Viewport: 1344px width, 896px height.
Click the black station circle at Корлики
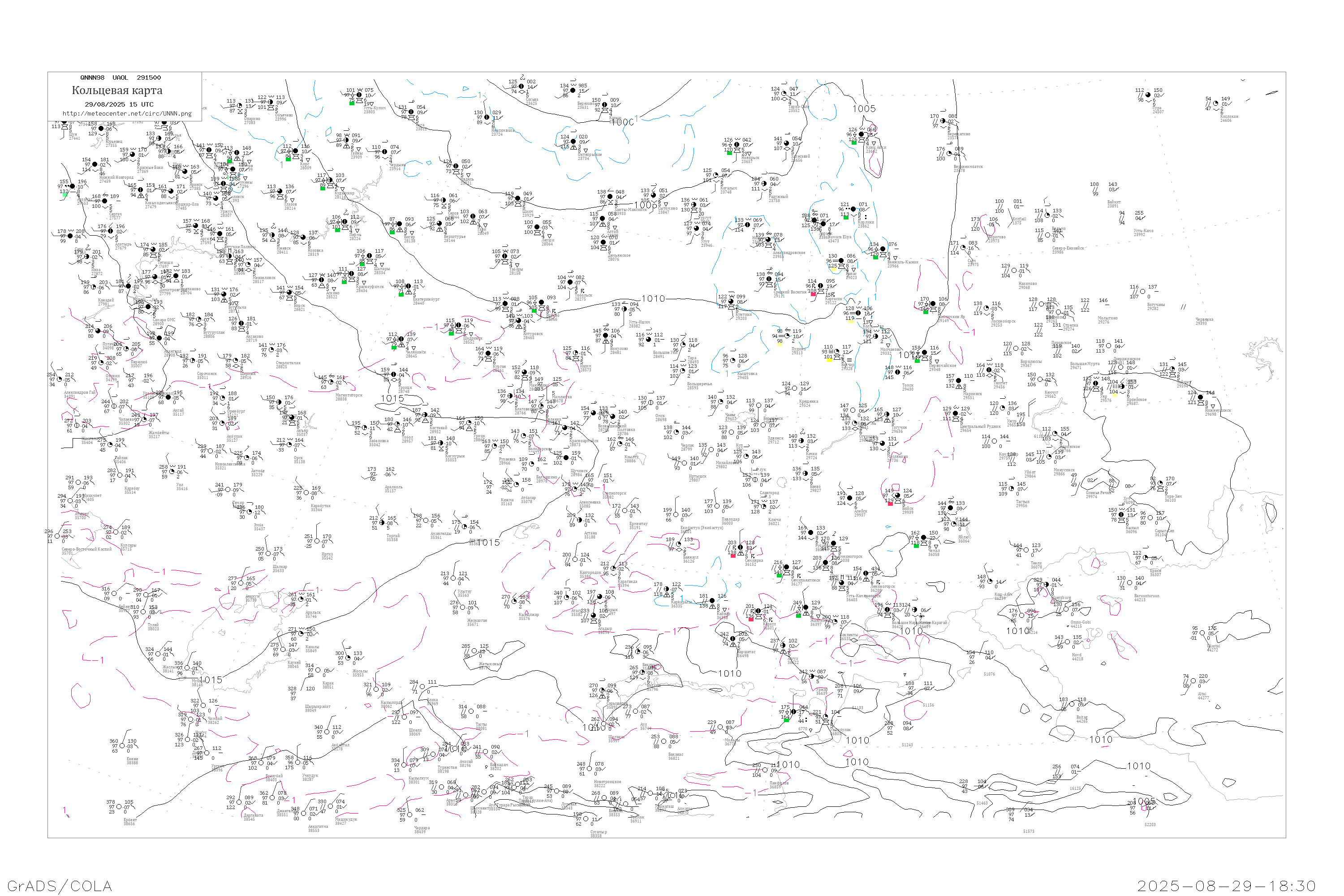tap(853, 209)
